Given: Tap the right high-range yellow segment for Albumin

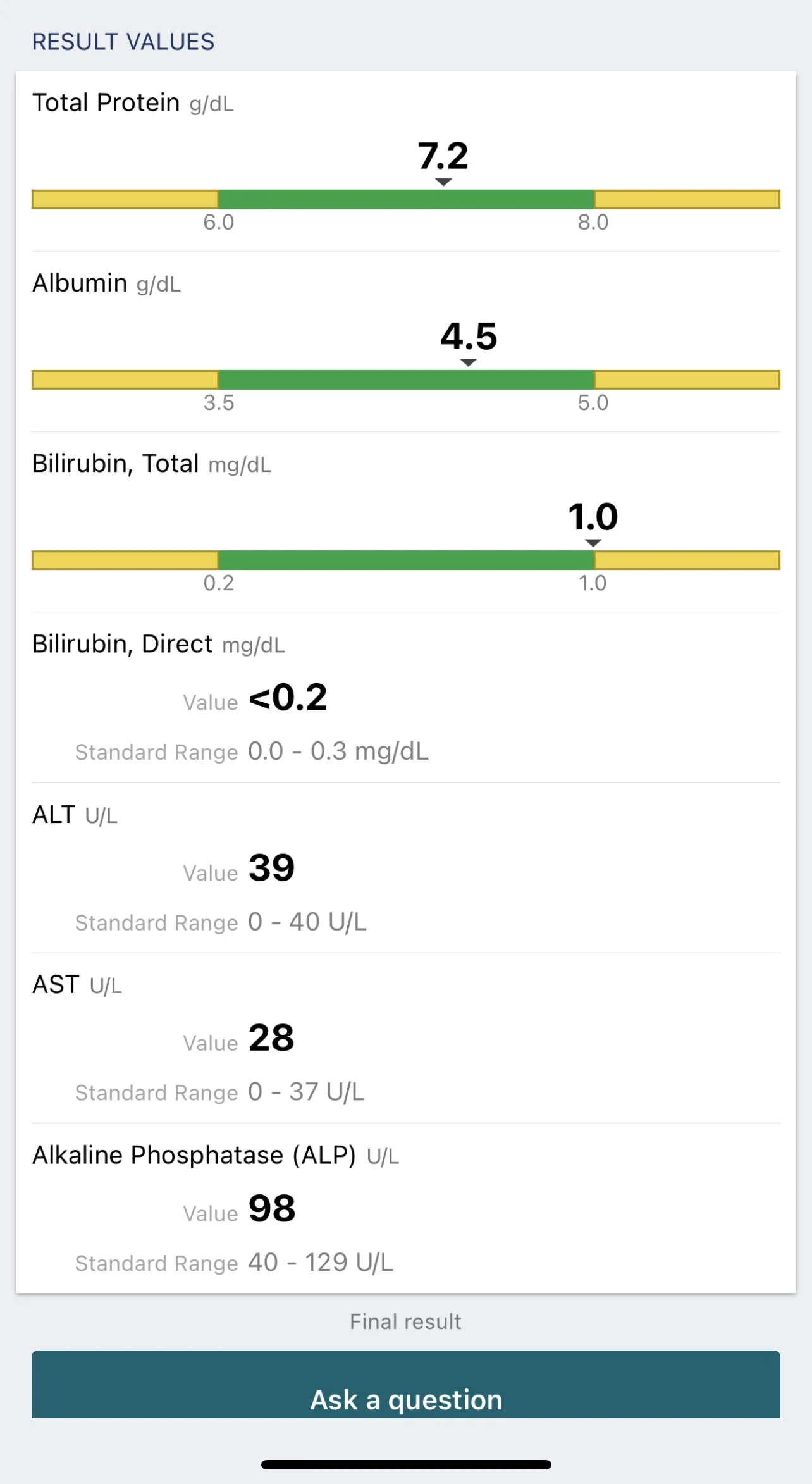Looking at the screenshot, I should [x=687, y=380].
